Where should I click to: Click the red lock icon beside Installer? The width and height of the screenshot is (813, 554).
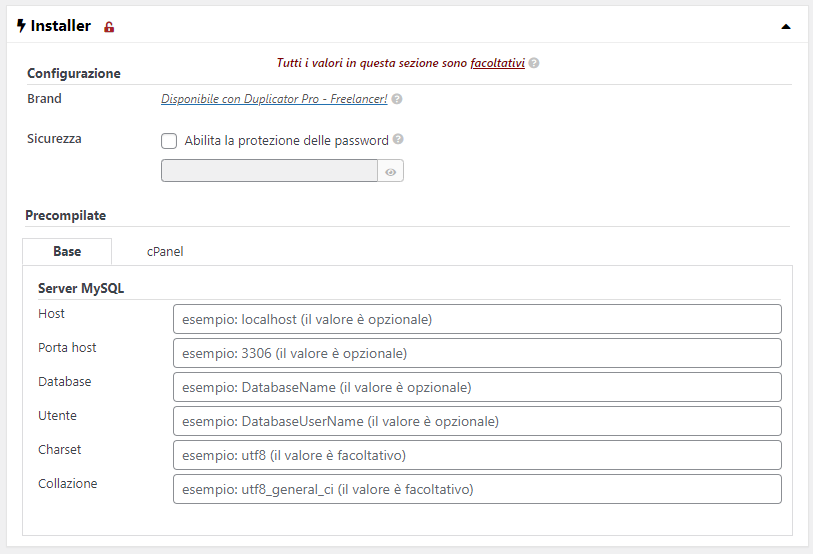pyautogui.click(x=109, y=27)
